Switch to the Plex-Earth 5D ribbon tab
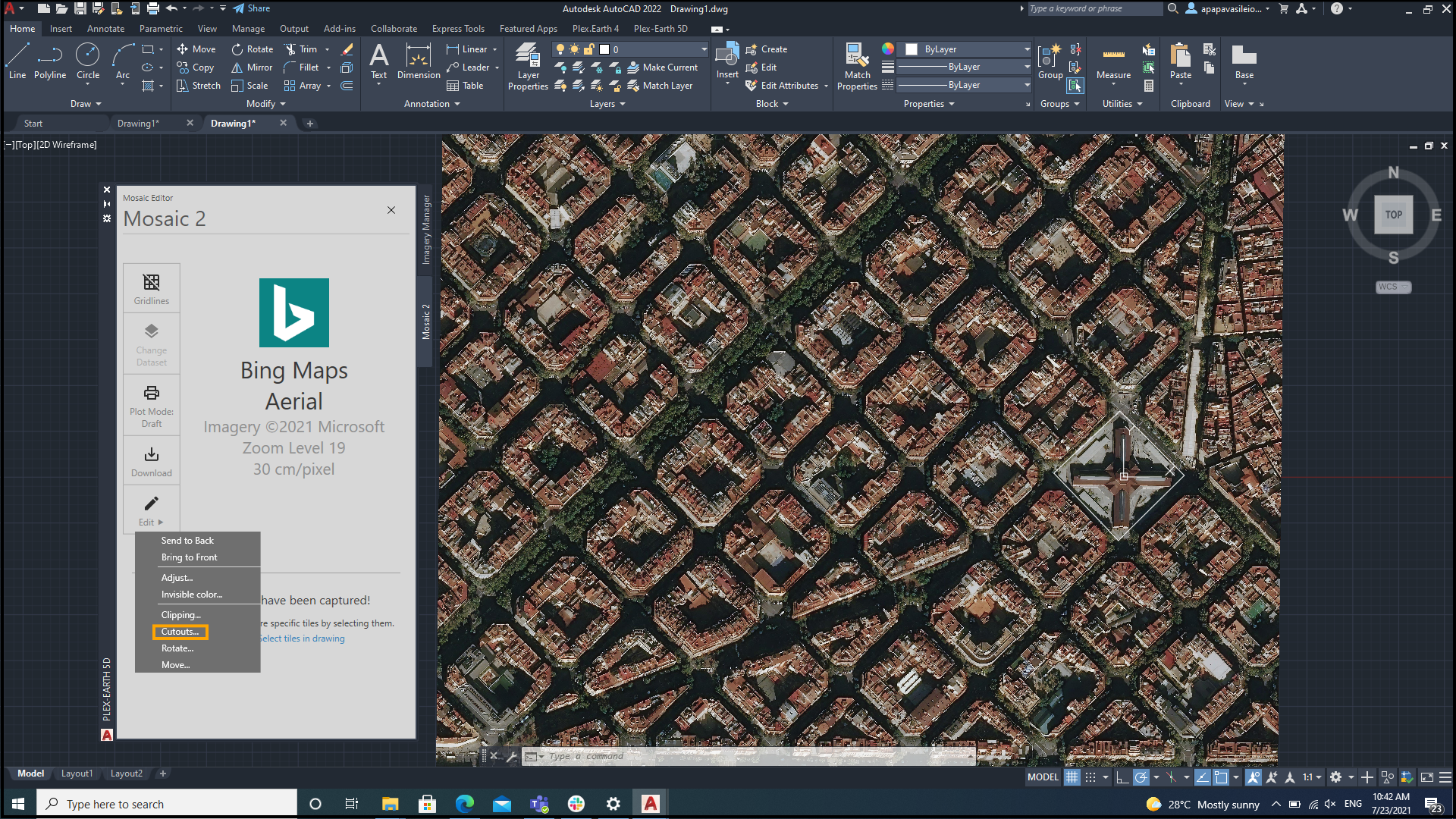Viewport: 1456px width, 819px height. point(661,29)
